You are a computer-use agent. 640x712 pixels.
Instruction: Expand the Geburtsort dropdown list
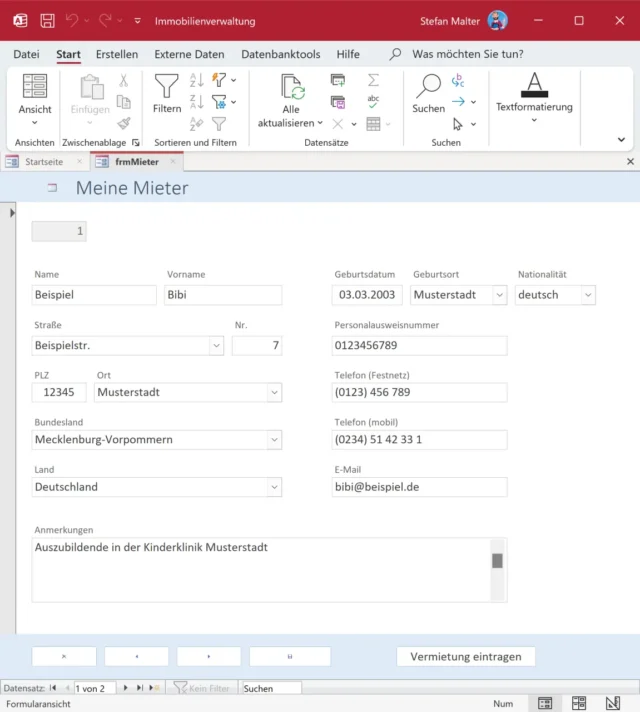point(499,295)
